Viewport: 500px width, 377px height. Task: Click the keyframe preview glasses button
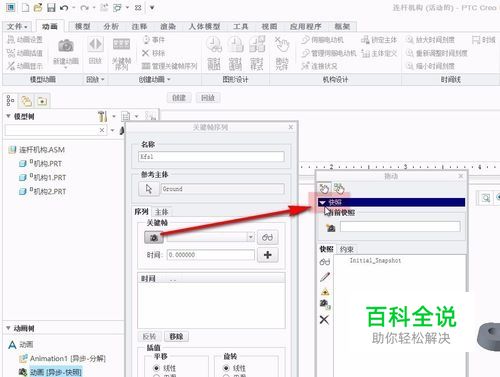[268, 237]
